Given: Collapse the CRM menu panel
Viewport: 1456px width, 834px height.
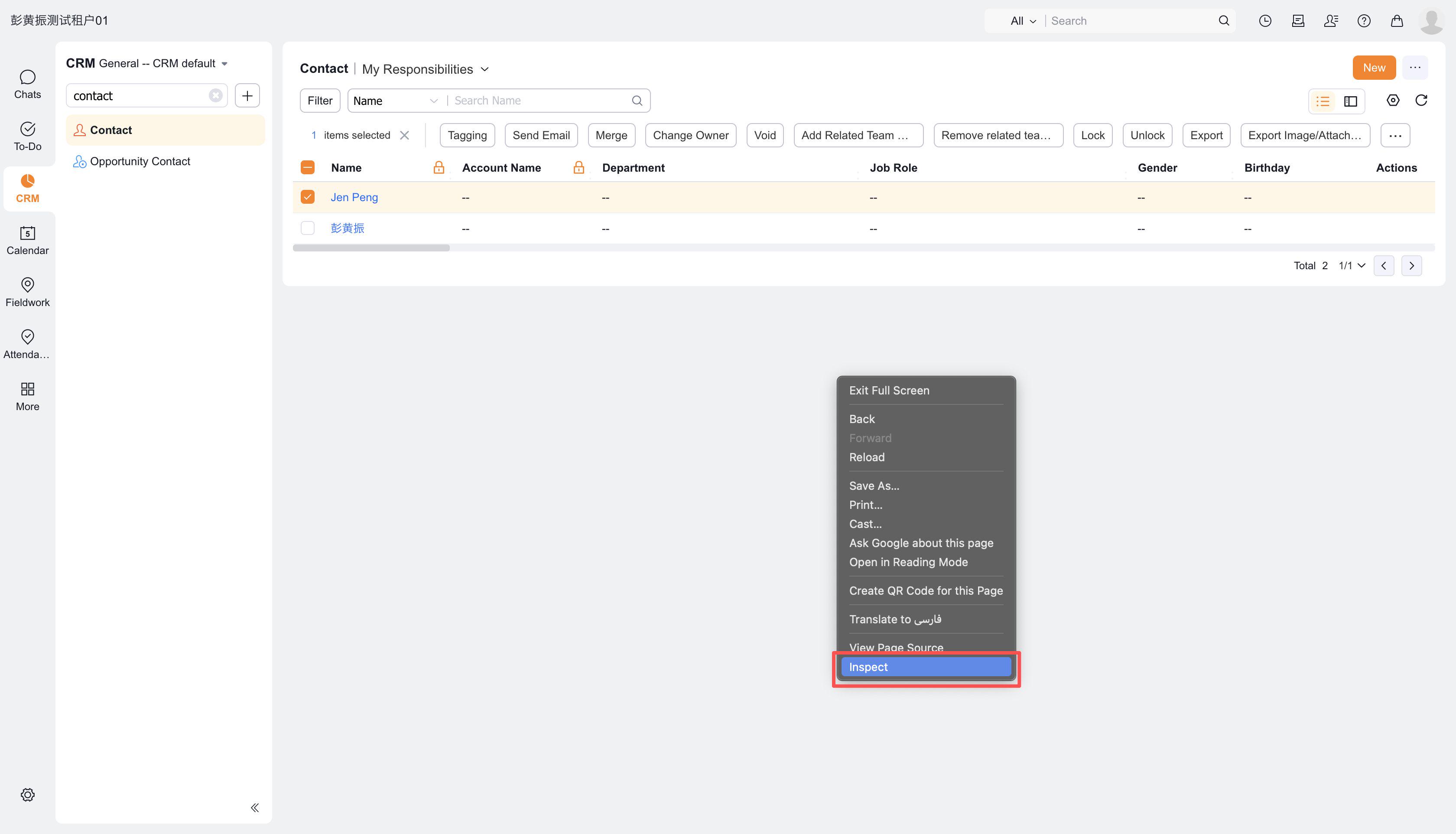Looking at the screenshot, I should click(255, 808).
